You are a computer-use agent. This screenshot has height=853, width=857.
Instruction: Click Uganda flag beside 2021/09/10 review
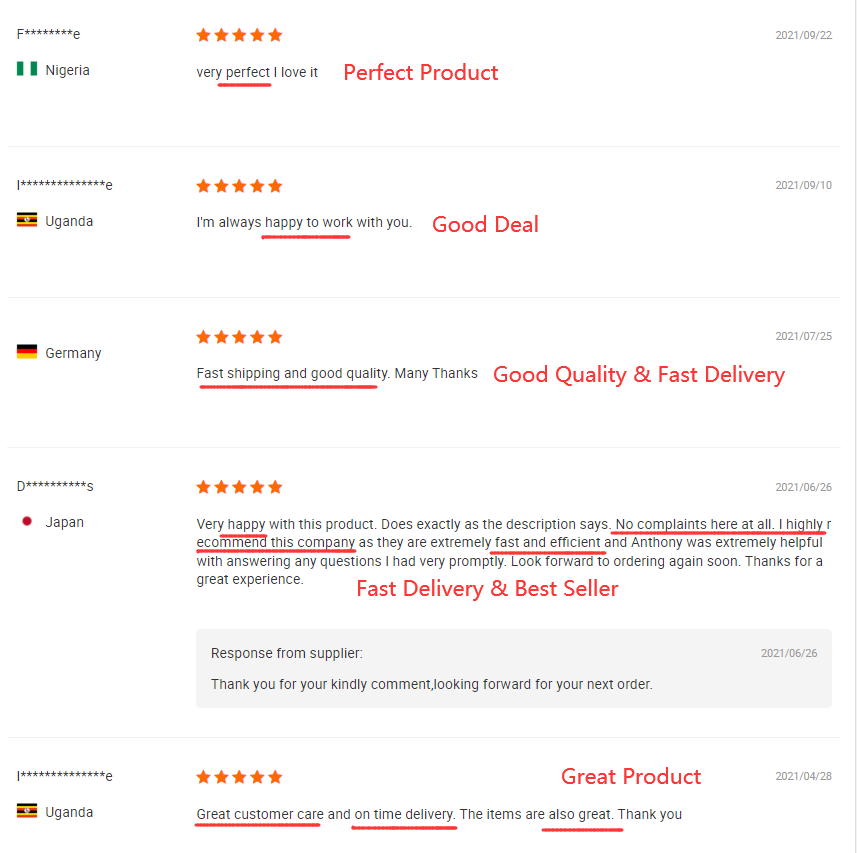coord(27,221)
